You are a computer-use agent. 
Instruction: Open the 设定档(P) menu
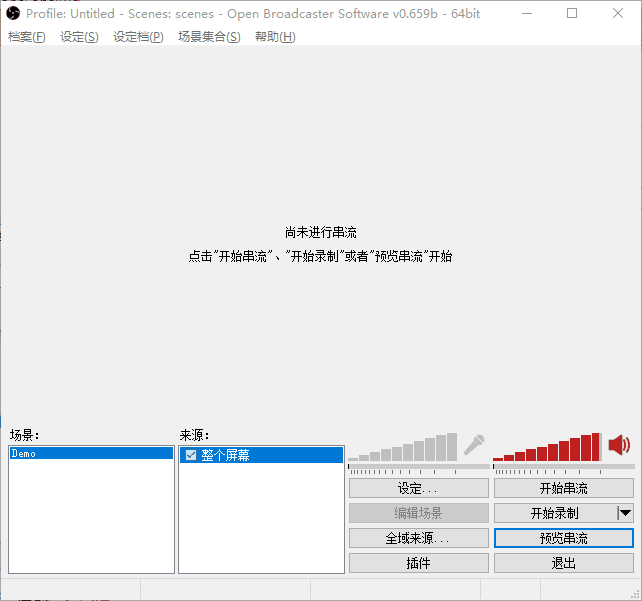click(138, 37)
